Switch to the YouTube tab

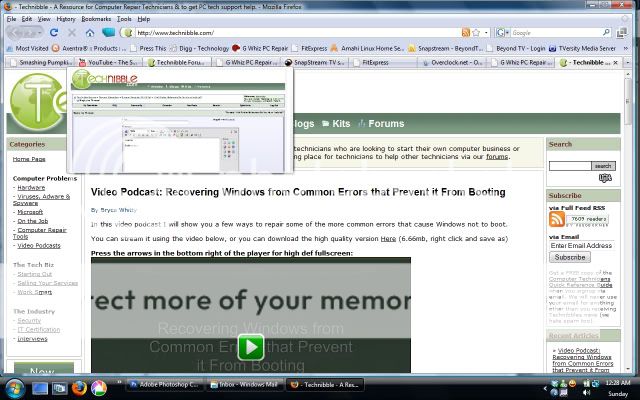coord(109,62)
